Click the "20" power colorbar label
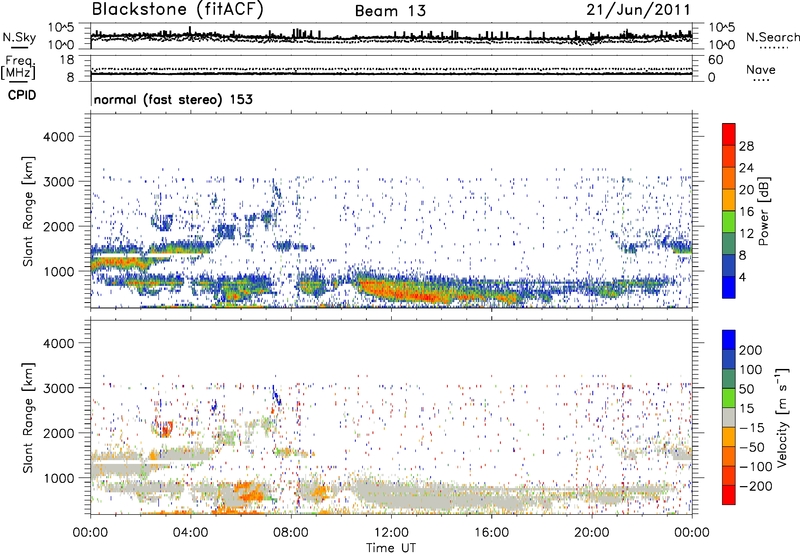Image resolution: width=800 pixels, height=554 pixels. coord(746,190)
